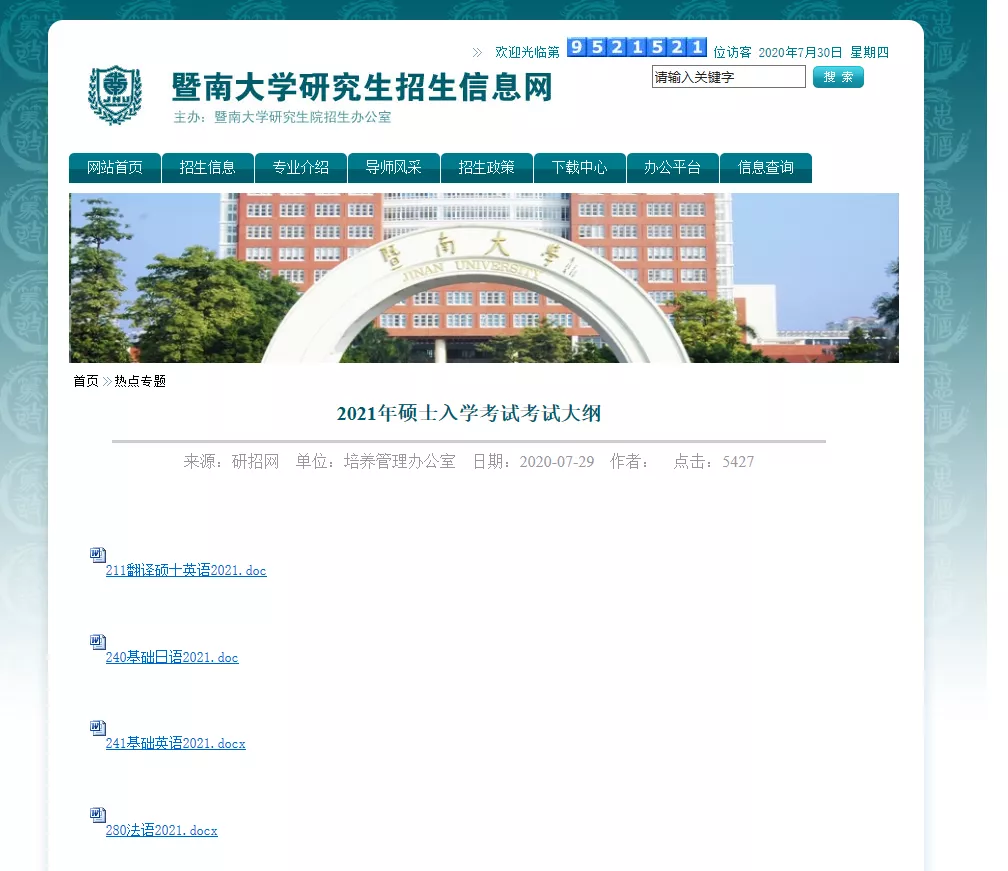Click the Jinan University emblem logo
This screenshot has width=1008, height=871.
pyautogui.click(x=115, y=95)
